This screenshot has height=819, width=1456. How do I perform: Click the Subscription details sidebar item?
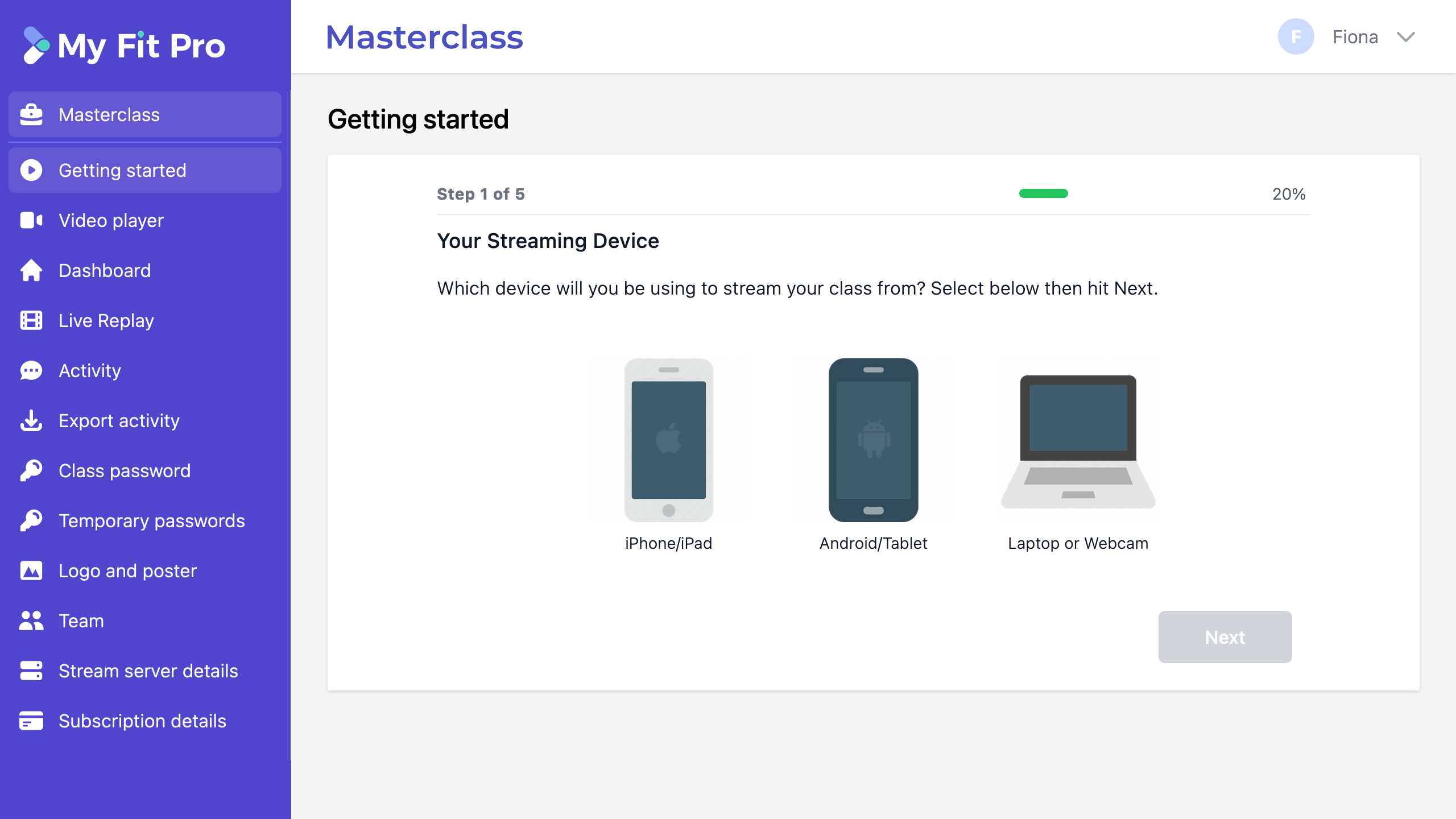[x=143, y=720]
